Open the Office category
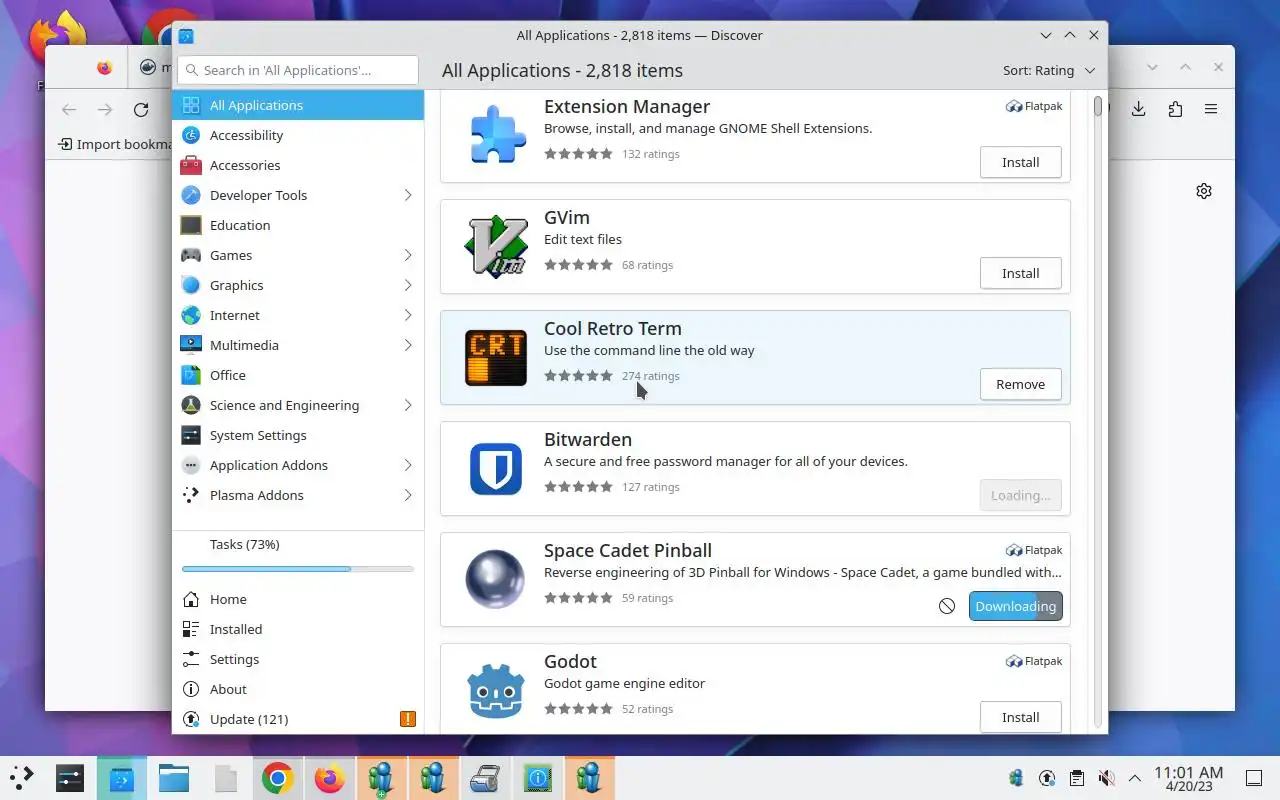This screenshot has width=1280, height=800. pos(298,375)
